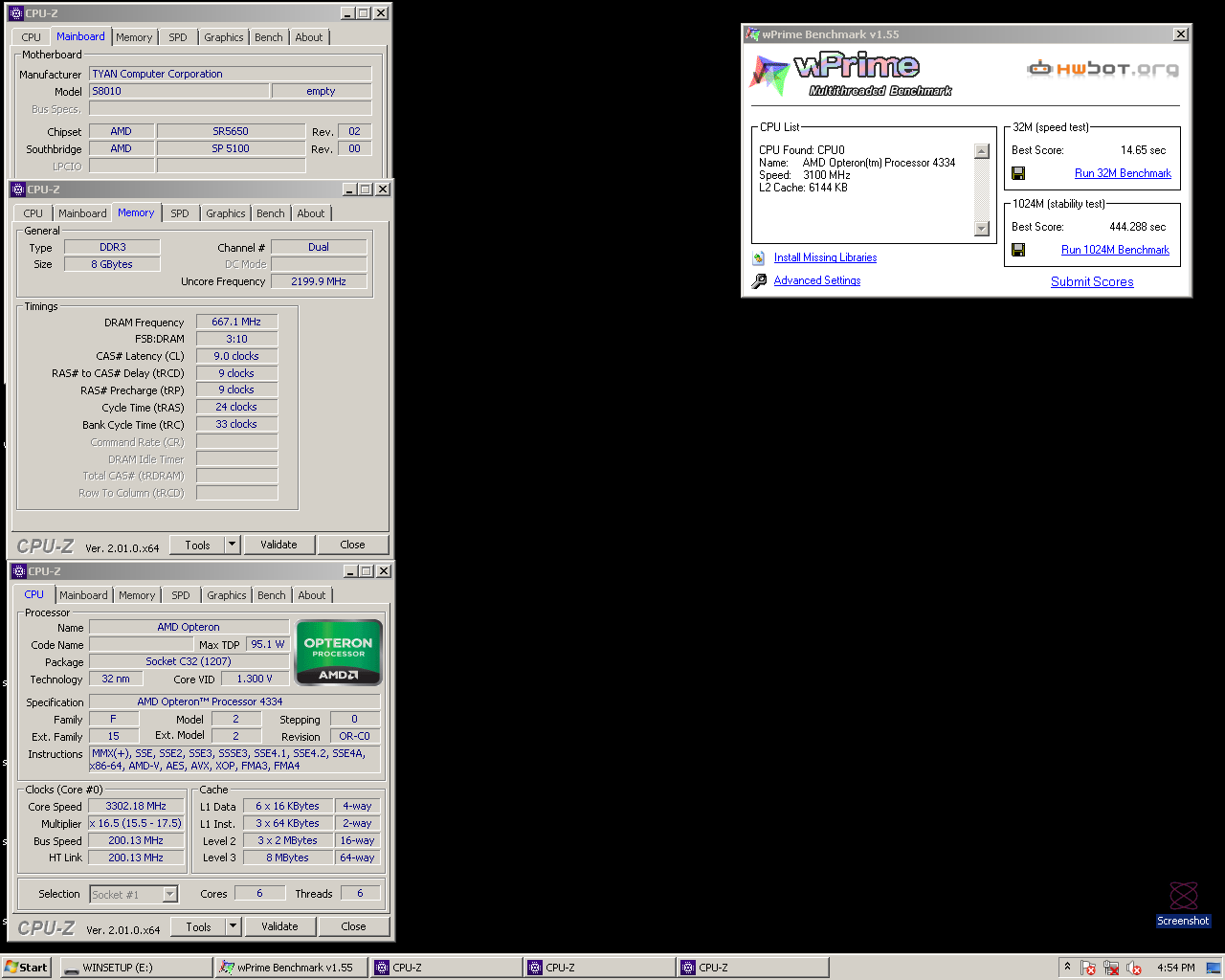Image resolution: width=1225 pixels, height=980 pixels.
Task: Click the Specification field AMD Opteron Processor 4334
Action: 234,702
